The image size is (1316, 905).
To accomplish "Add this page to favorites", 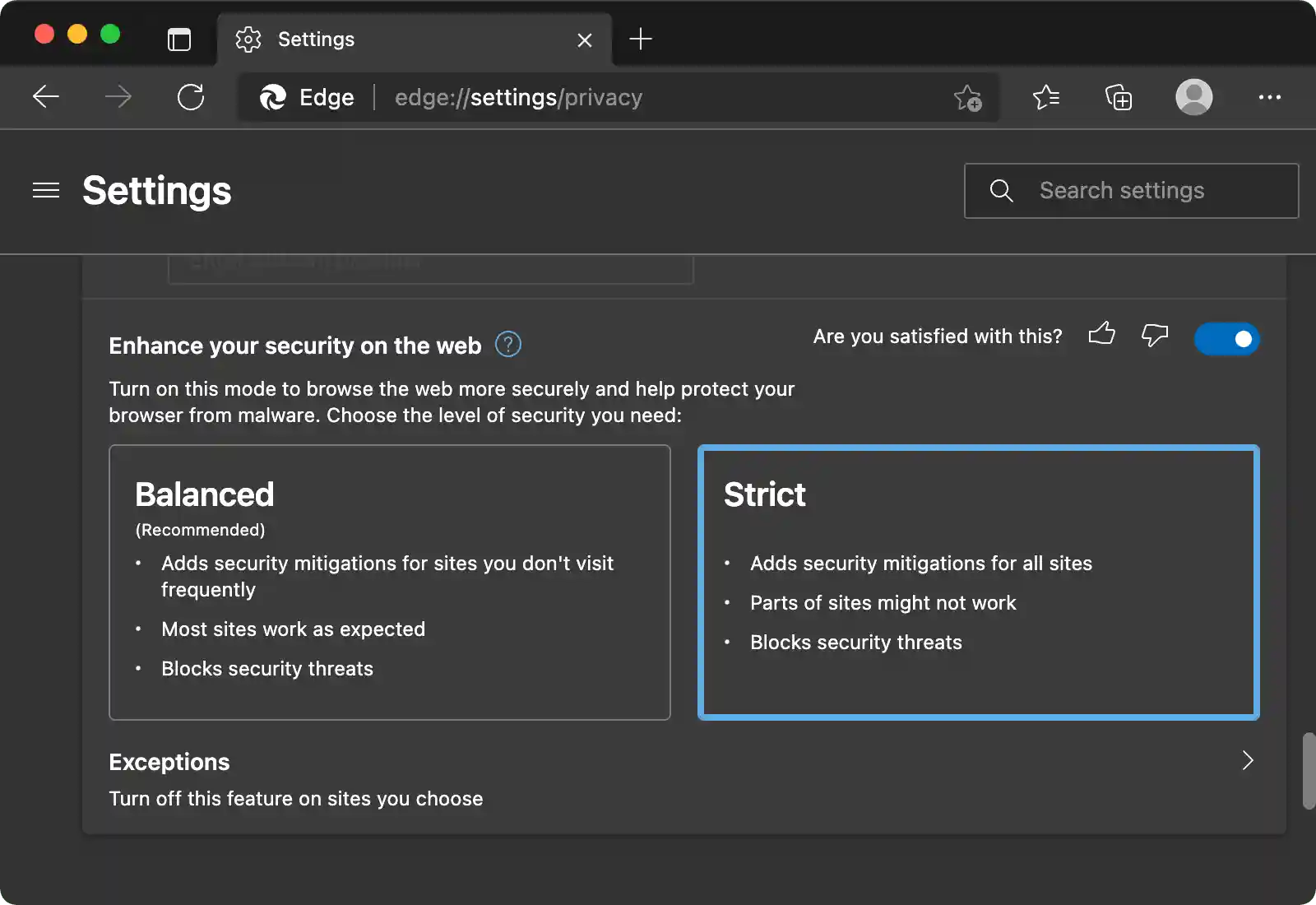I will click(x=968, y=97).
